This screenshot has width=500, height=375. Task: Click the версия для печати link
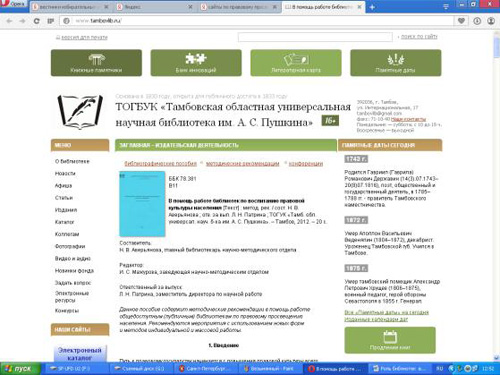(84, 37)
